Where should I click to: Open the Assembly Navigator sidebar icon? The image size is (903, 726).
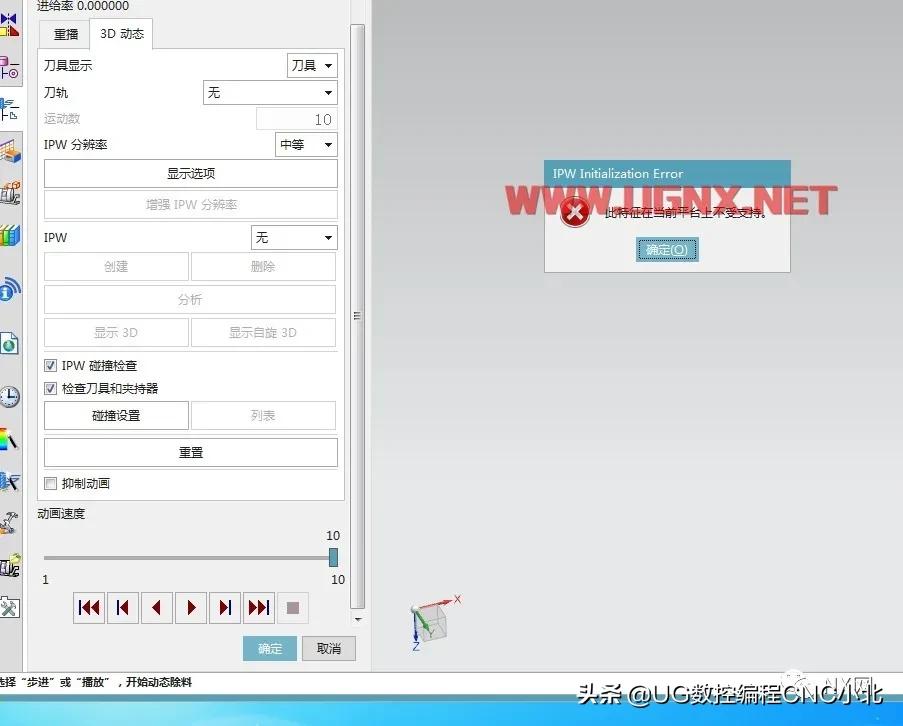pyautogui.click(x=9, y=25)
